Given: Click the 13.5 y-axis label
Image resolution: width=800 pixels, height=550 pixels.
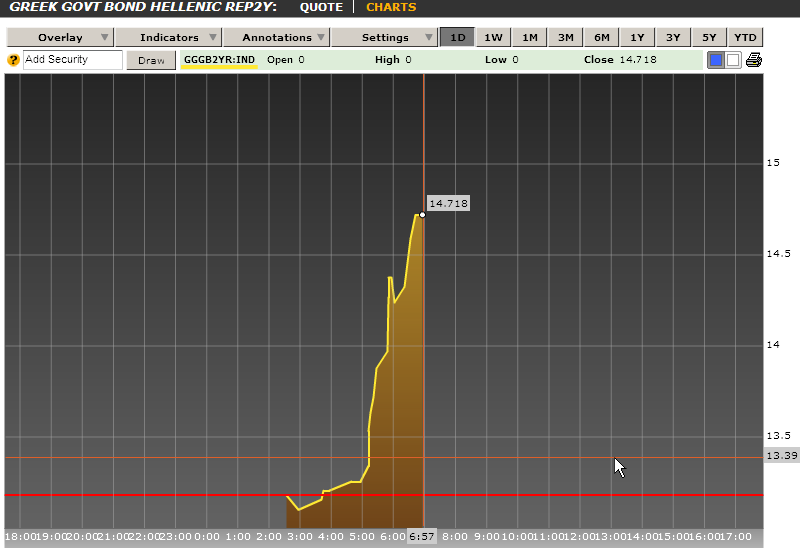Looking at the screenshot, I should (x=778, y=436).
